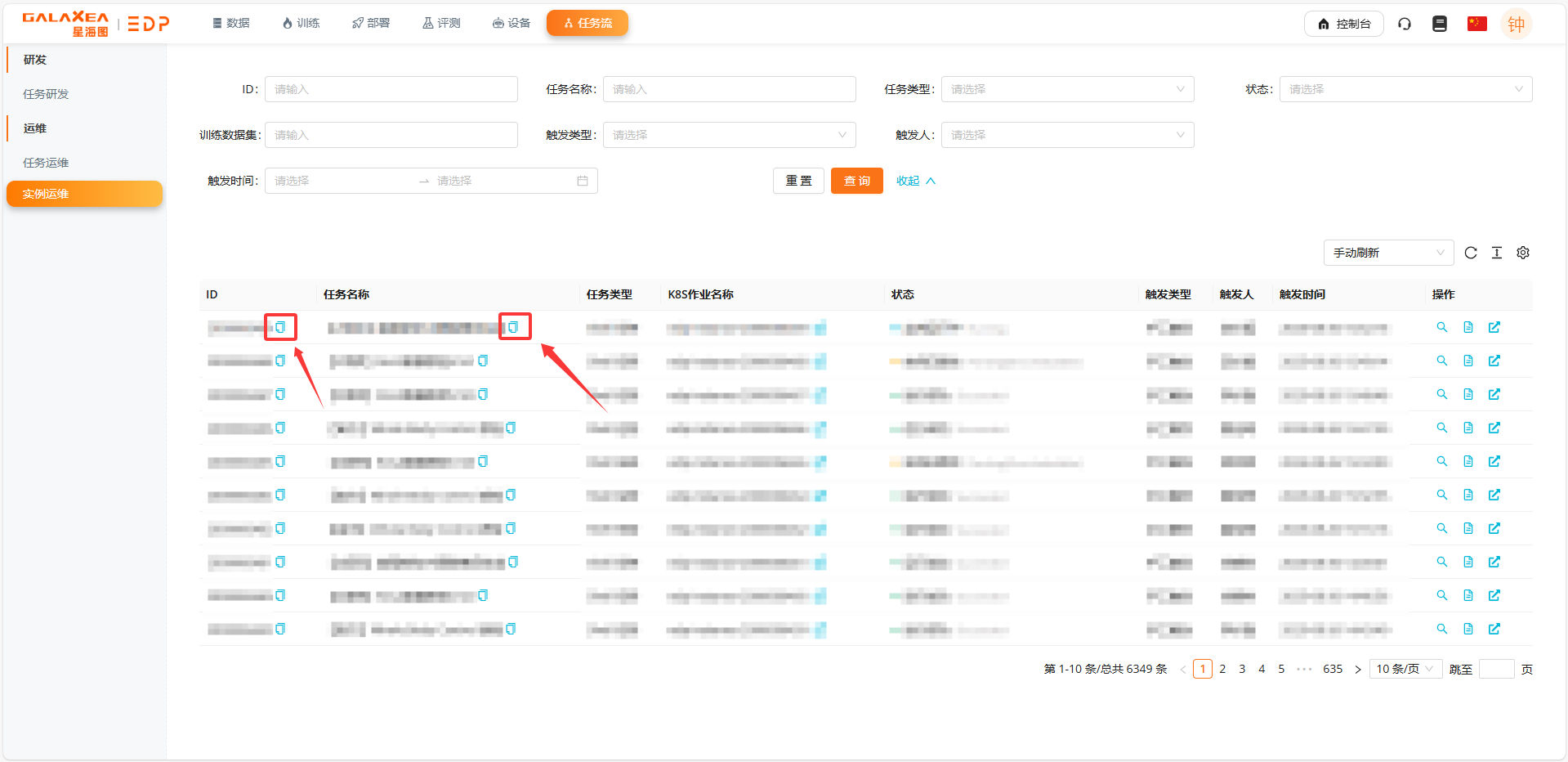Expand the 状态 select dropdown
The image size is (1568, 762).
pos(1405,89)
